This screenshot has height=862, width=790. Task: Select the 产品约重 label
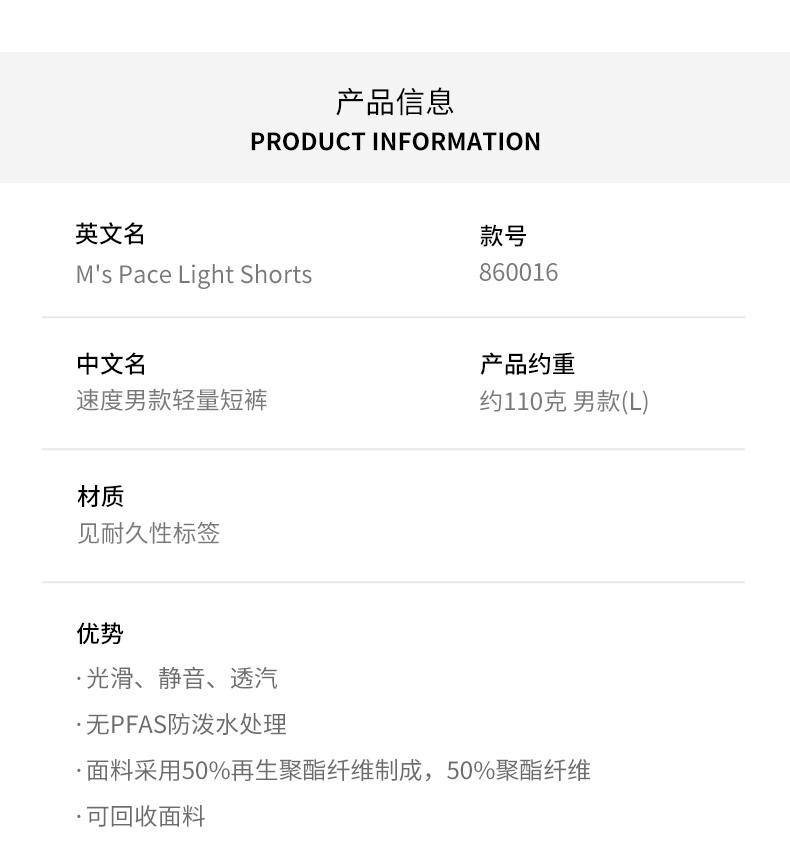[527, 364]
